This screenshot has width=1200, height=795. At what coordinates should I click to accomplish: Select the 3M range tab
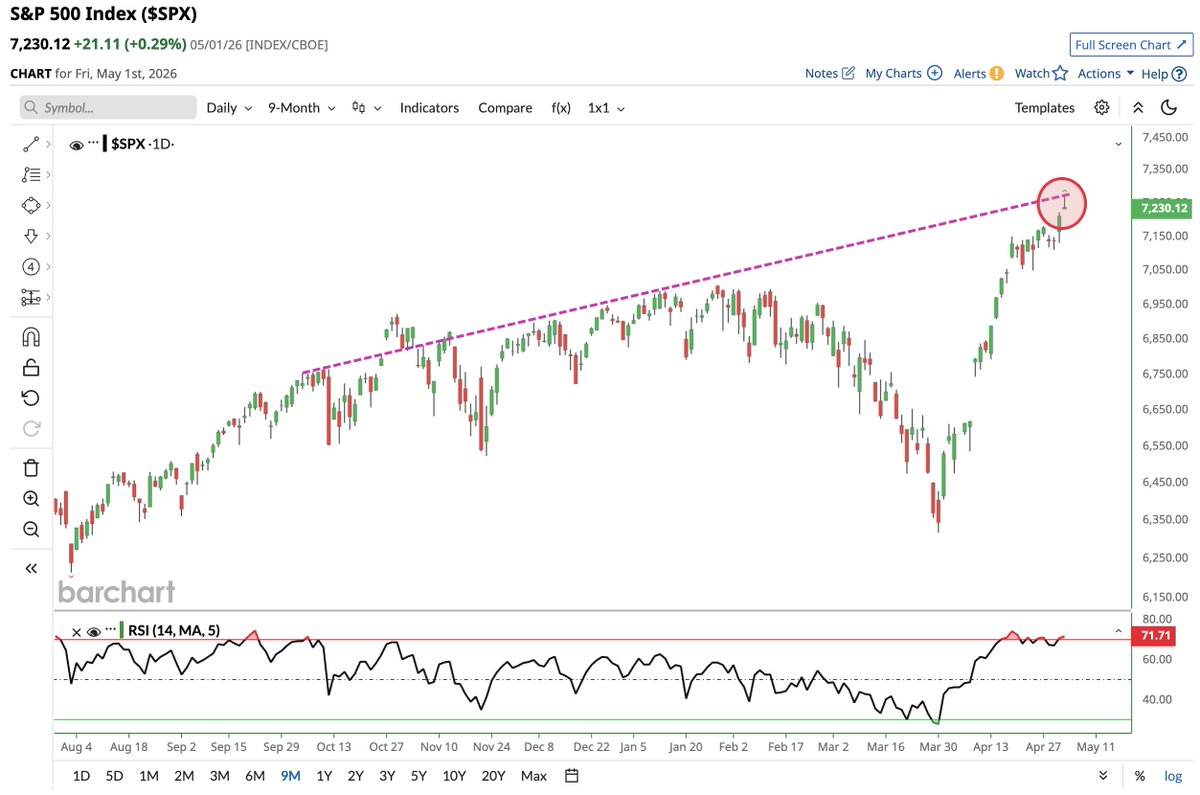click(x=219, y=776)
